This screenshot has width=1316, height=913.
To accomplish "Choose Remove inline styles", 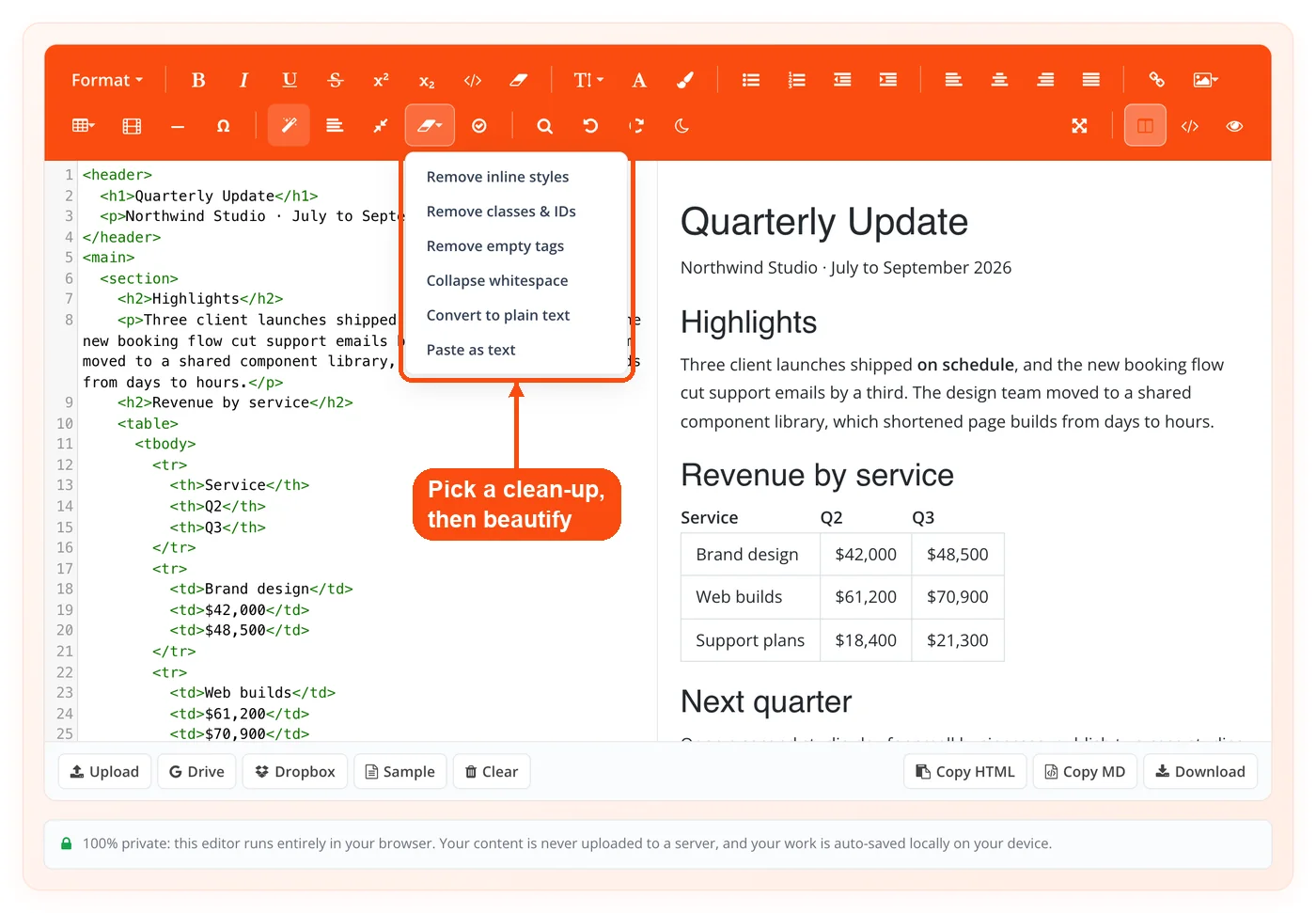I will tap(497, 177).
